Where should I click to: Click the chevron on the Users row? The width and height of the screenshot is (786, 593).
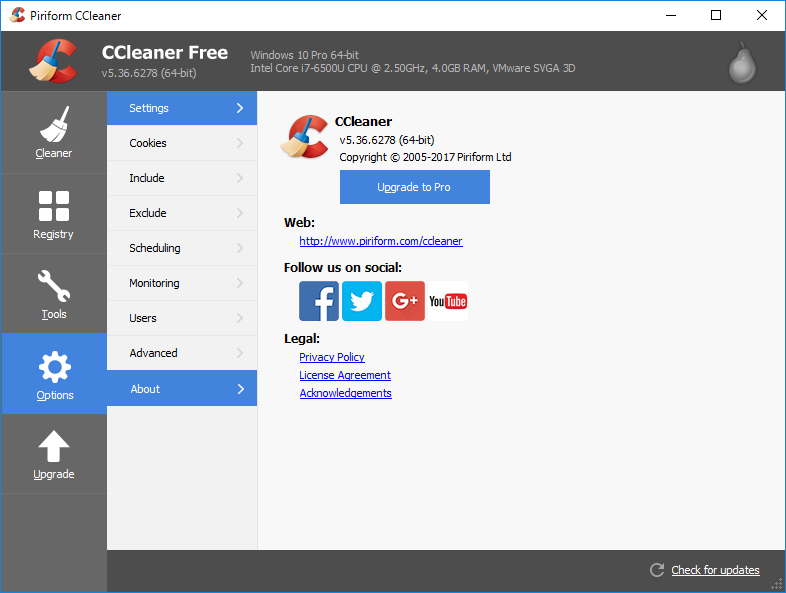240,318
